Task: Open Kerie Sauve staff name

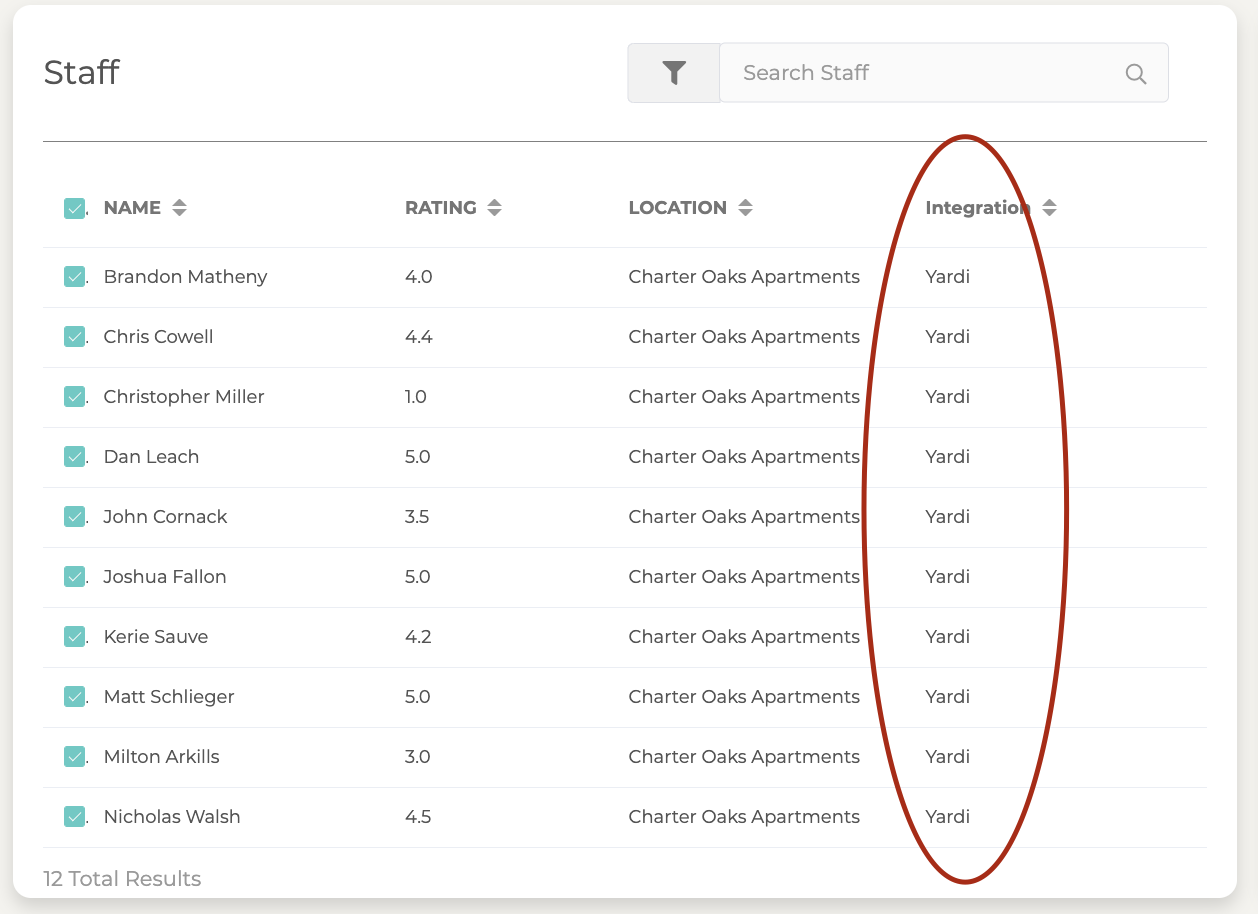Action: coord(156,637)
